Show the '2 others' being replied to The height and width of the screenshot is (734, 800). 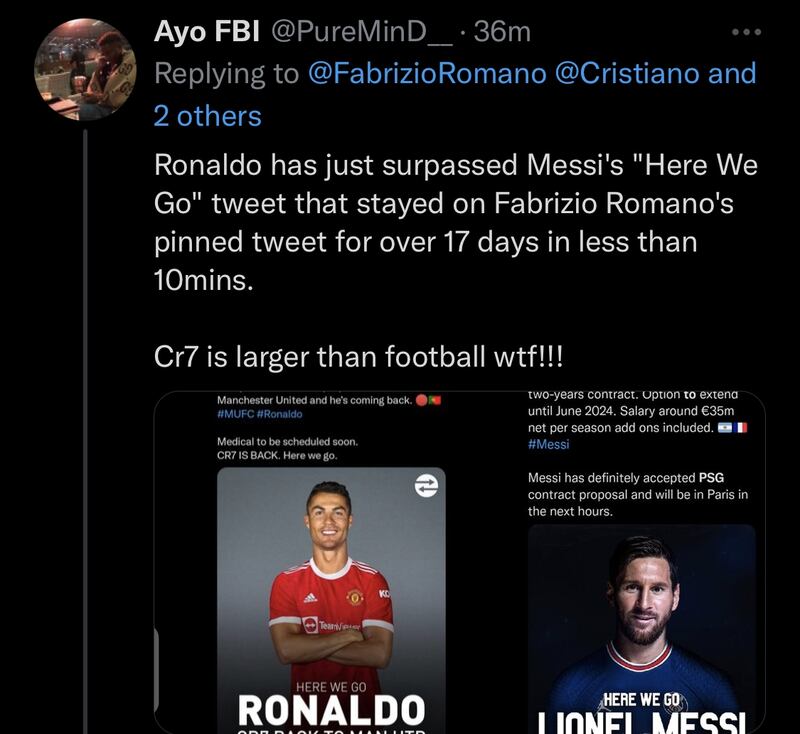tap(207, 115)
